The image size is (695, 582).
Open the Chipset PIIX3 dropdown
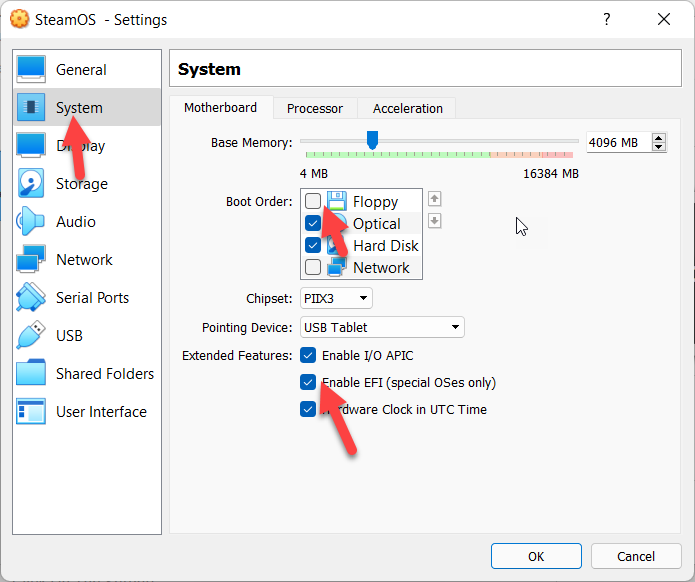[336, 298]
